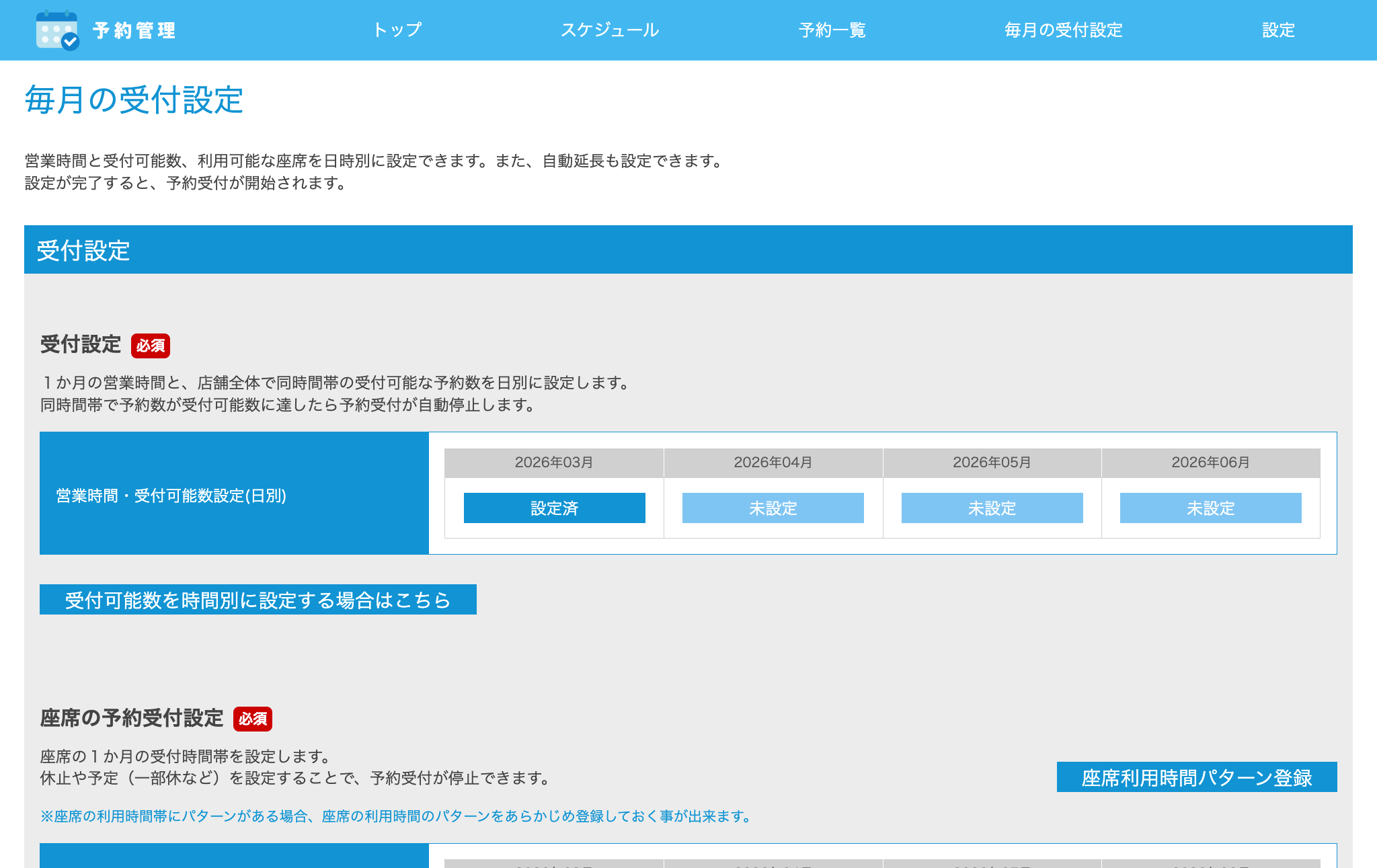Click the 2026年06月 column header
This screenshot has width=1377, height=868.
(1210, 462)
